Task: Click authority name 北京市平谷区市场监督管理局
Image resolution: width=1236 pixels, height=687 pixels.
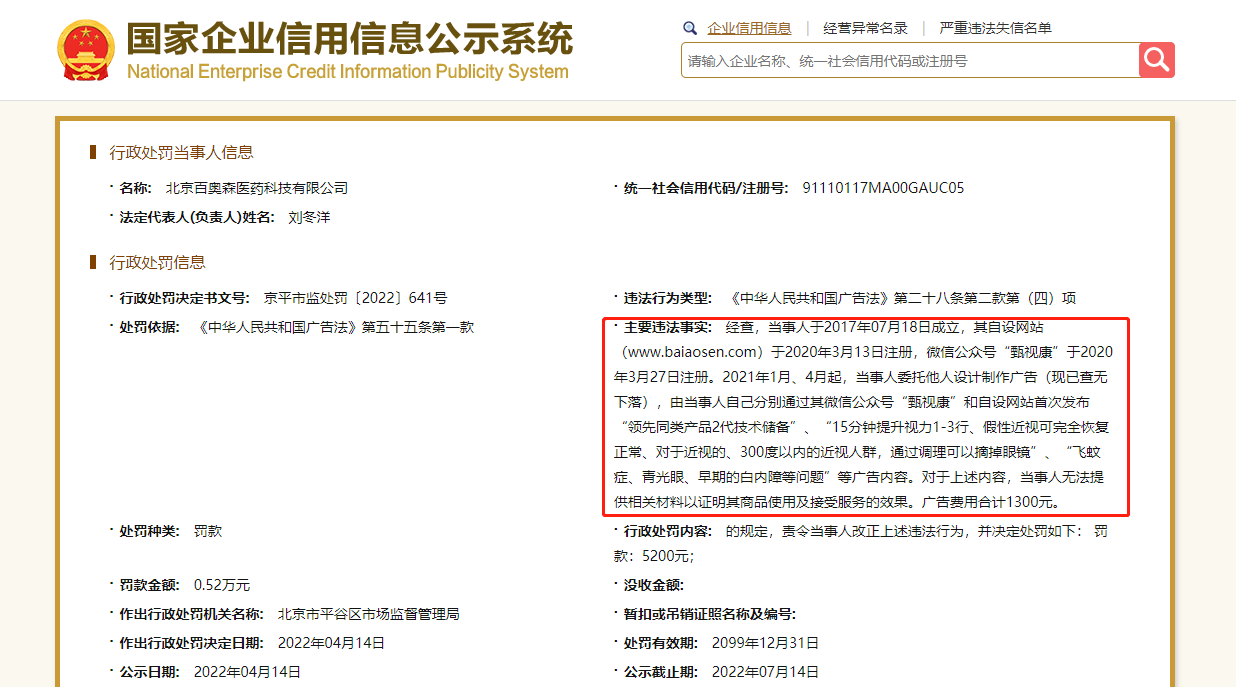Action: [x=368, y=614]
